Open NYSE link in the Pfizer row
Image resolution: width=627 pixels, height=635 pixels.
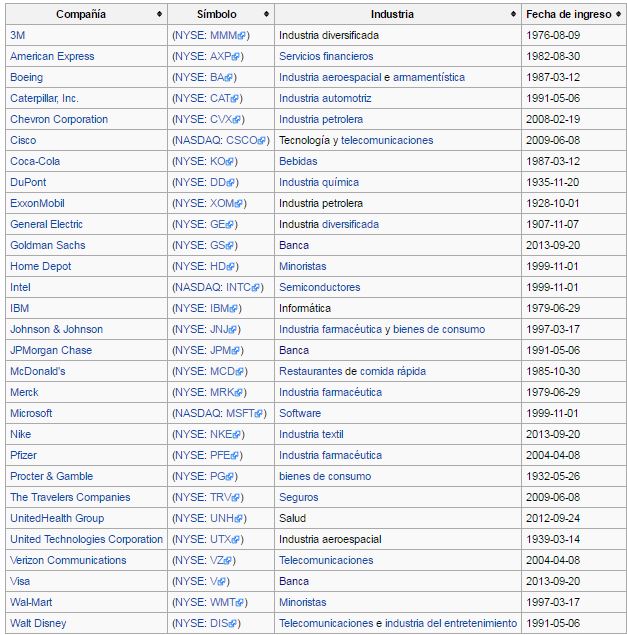[189, 455]
